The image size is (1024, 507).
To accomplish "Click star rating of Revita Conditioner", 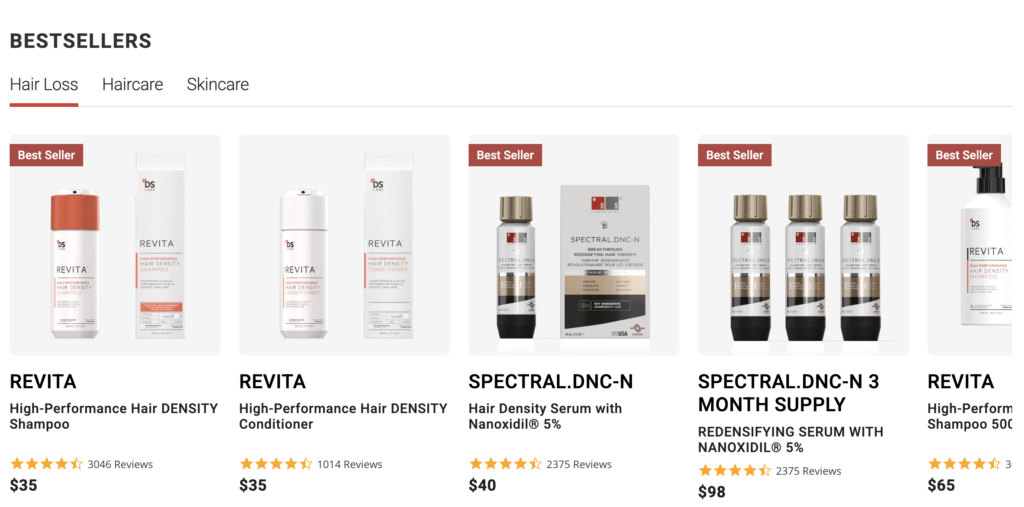I will coord(276,464).
